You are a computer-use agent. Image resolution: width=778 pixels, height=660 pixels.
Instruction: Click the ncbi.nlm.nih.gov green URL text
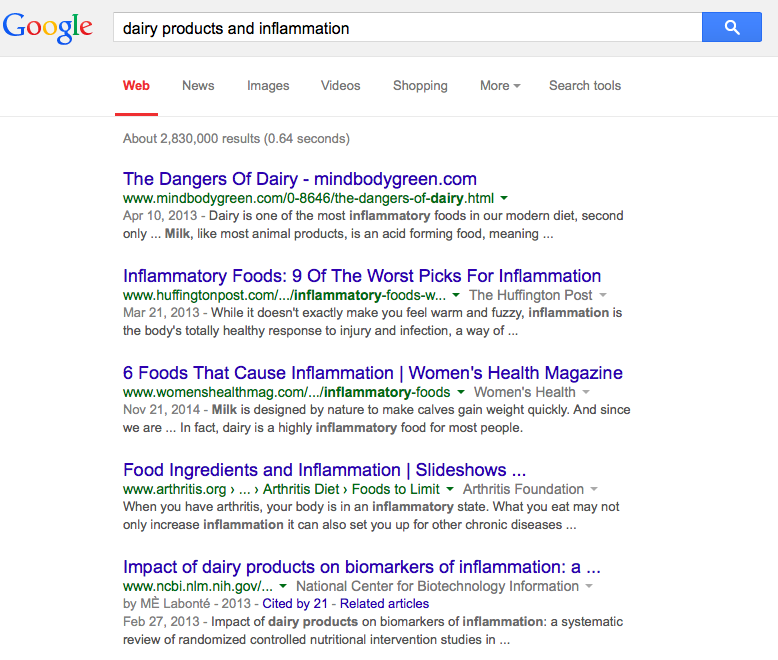tap(198, 586)
